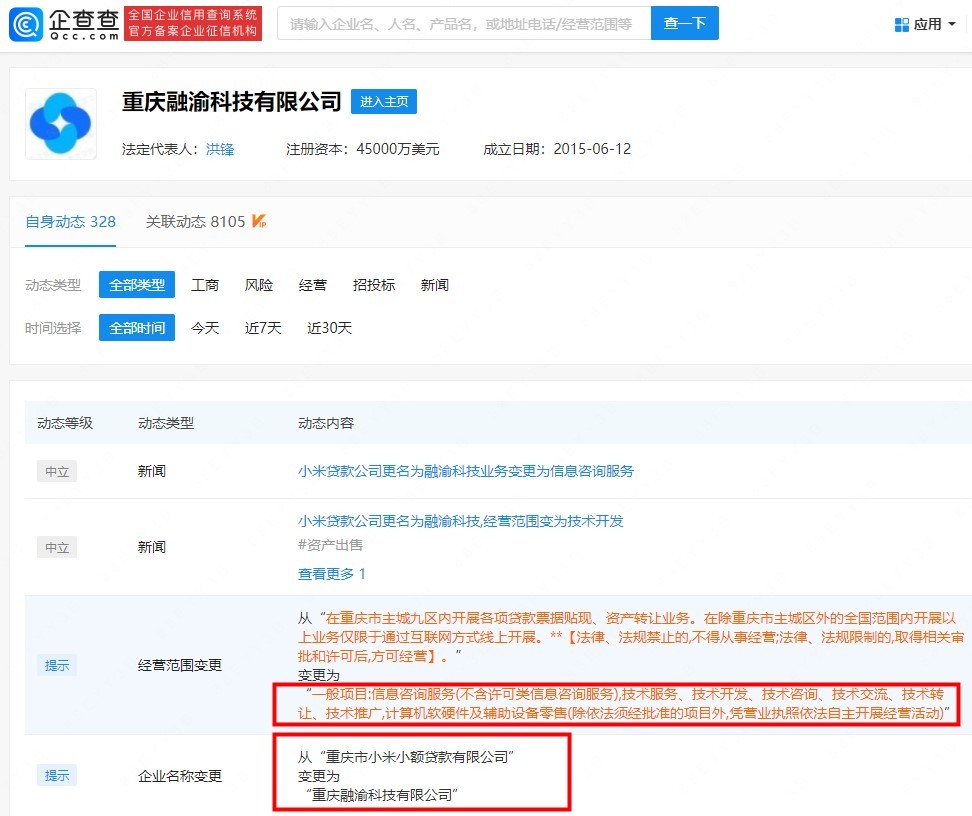Open news 小米贷款公司更名为融渝科技业务变更为信息咨询服务
The image size is (972, 816).
(x=466, y=471)
